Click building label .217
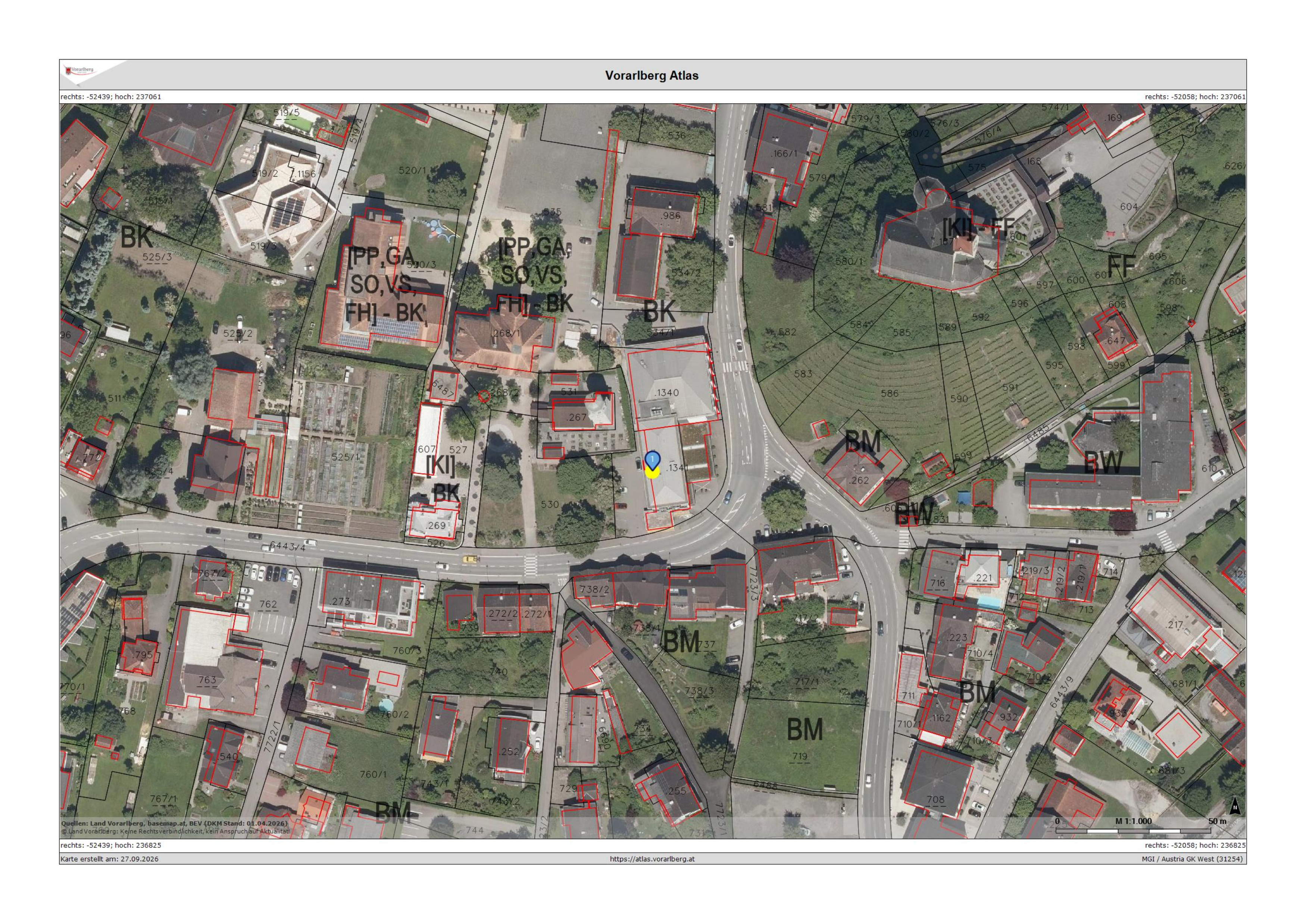The height and width of the screenshot is (924, 1306). click(1174, 625)
